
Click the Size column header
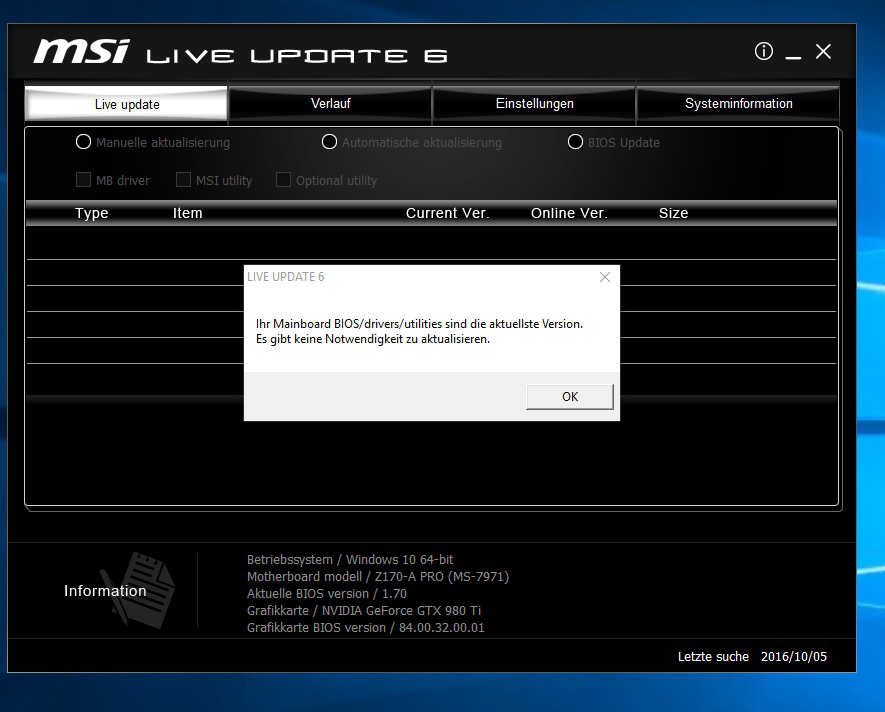pyautogui.click(x=673, y=213)
